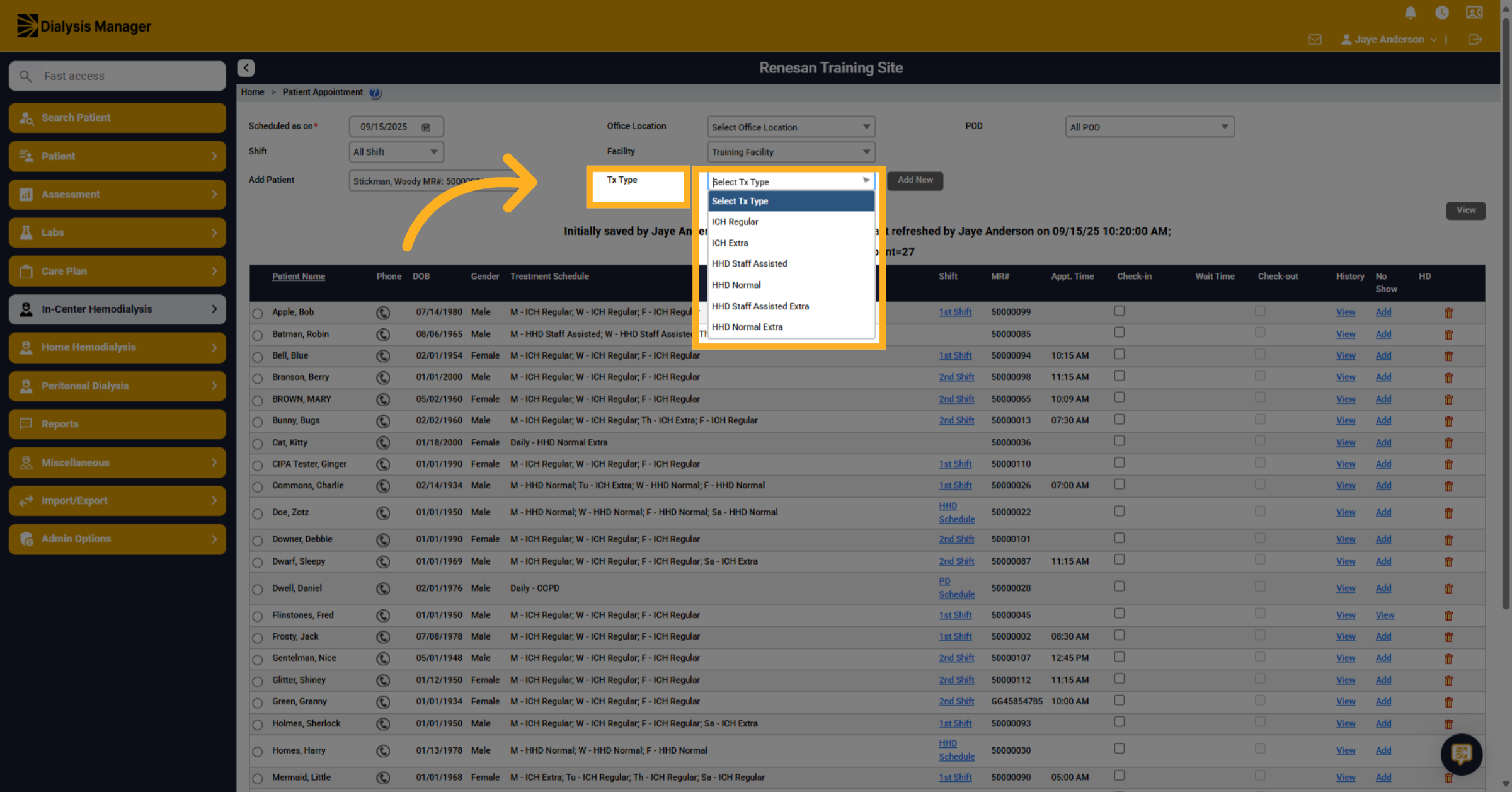This screenshot has width=1512, height=792.
Task: Open the All POD dropdown
Action: [x=1149, y=127]
